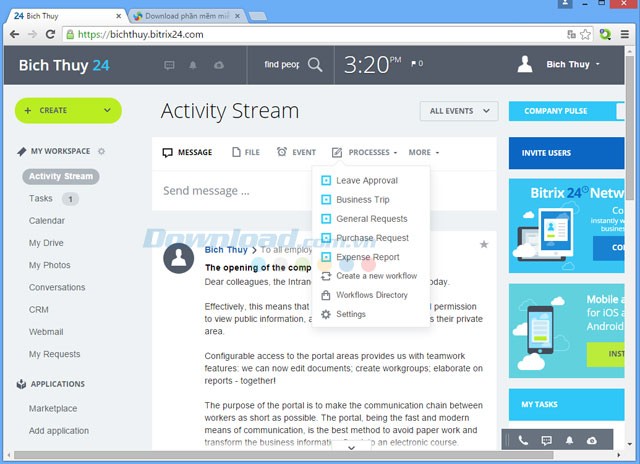Expand the Create button dropdown arrow
Screen dimensions: 640x464
pyautogui.click(x=107, y=110)
